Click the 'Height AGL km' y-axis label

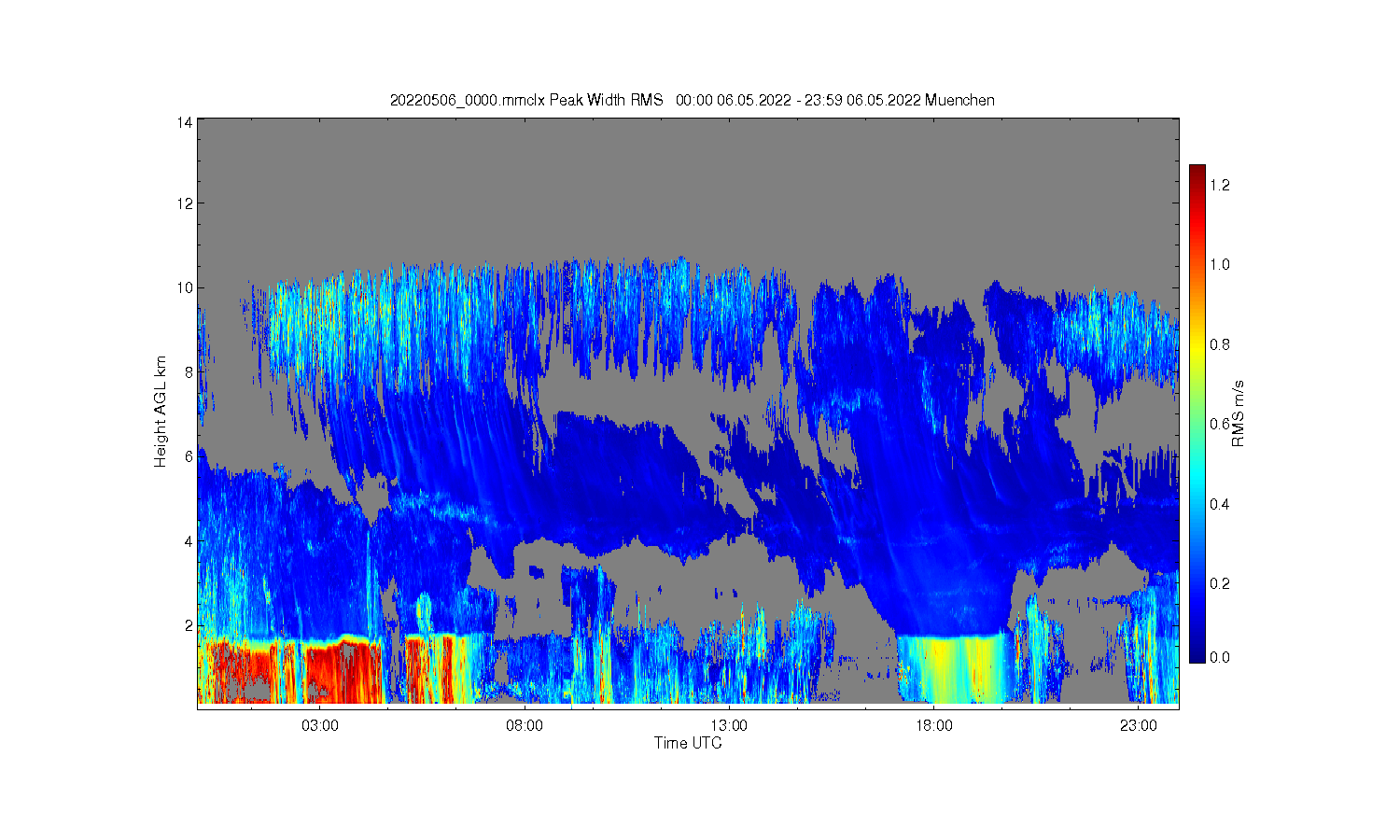(x=161, y=412)
